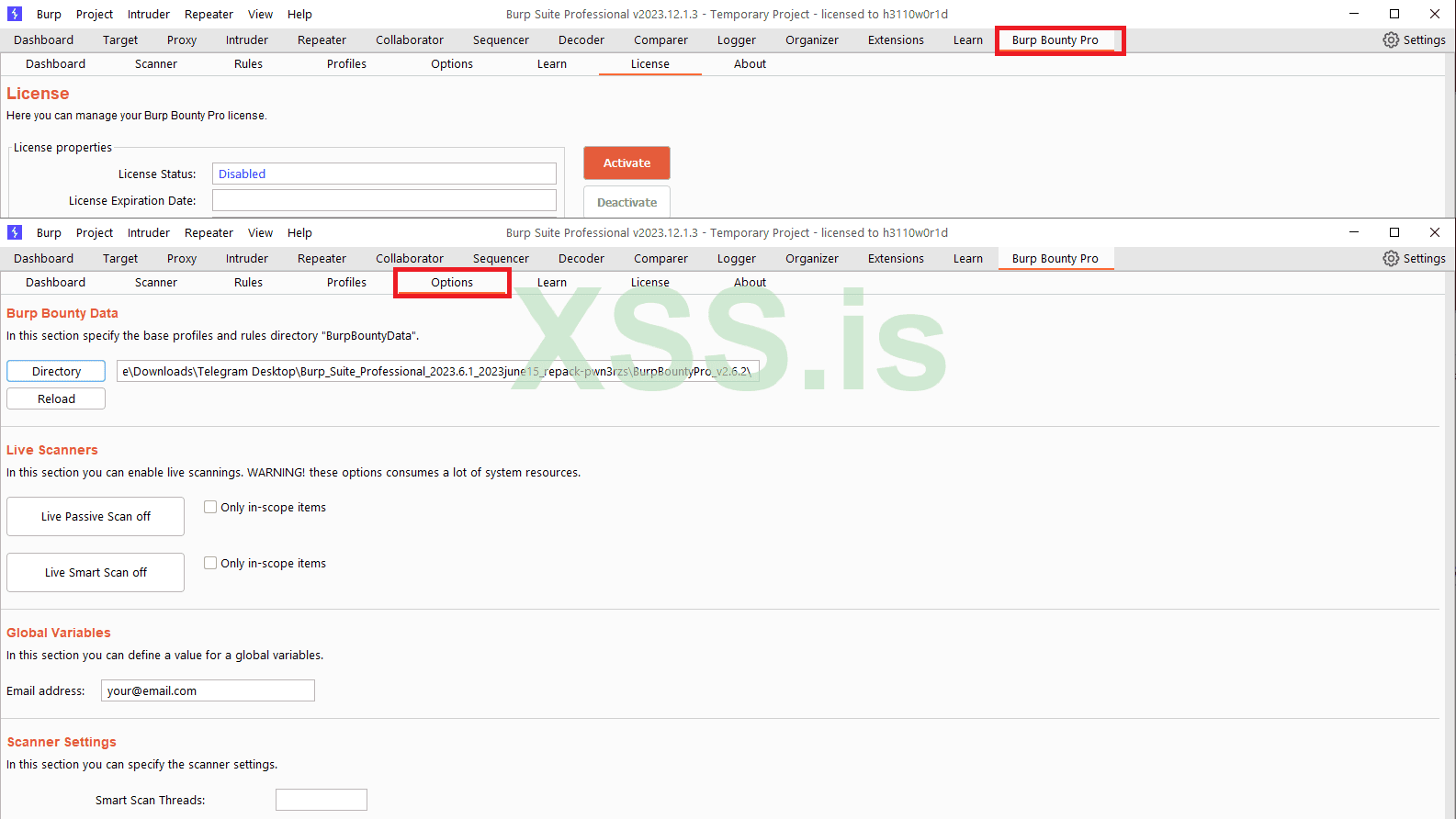Open the Profiles sub-tab in the License window

click(x=346, y=63)
